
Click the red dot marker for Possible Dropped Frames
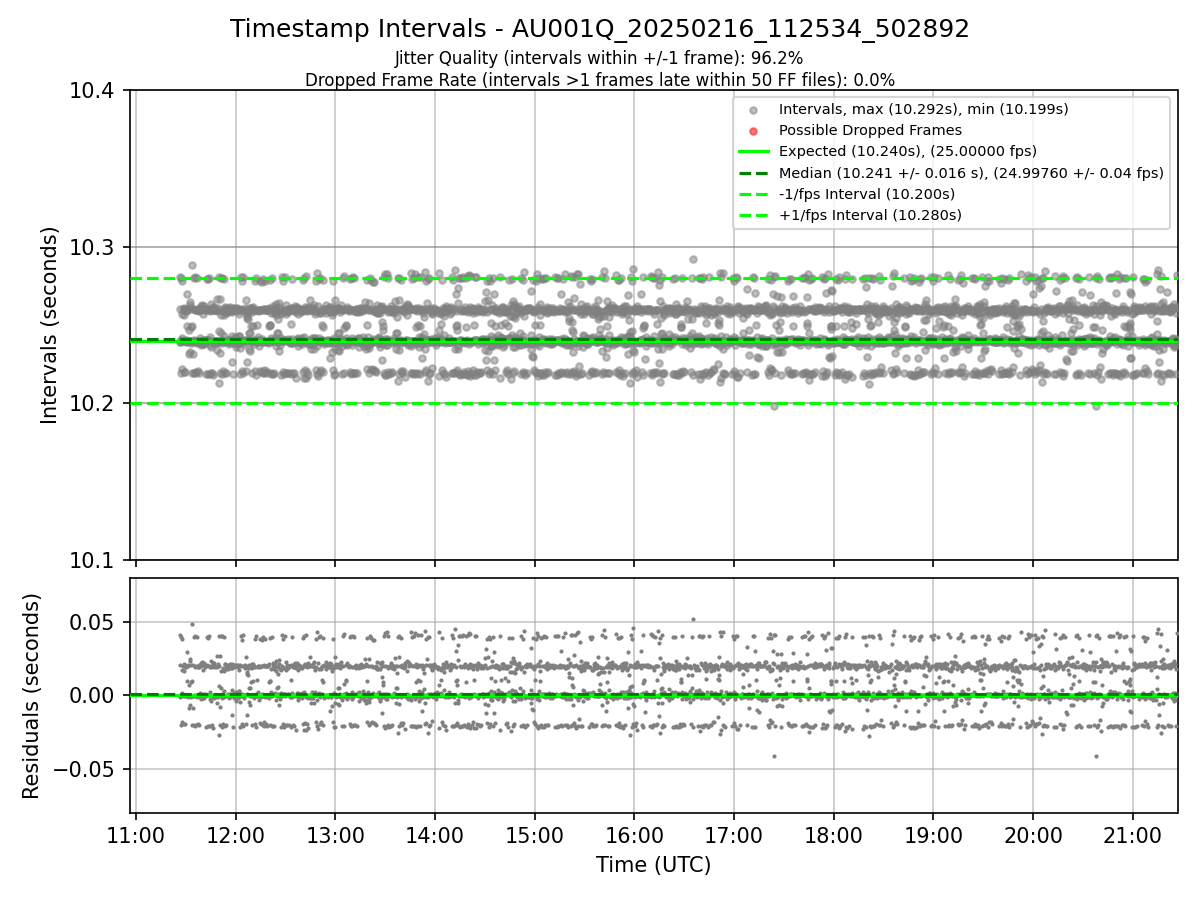(754, 131)
